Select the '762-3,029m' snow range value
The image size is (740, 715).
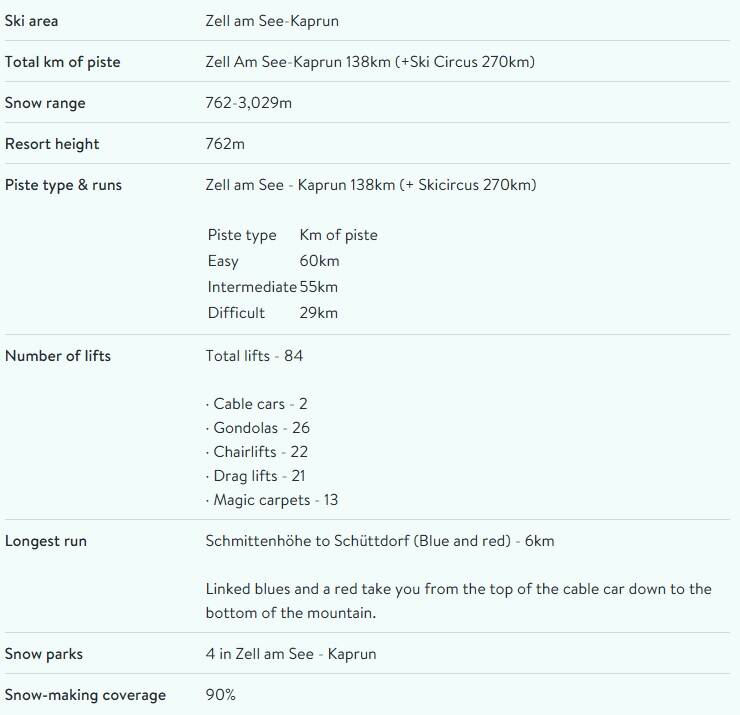coord(248,103)
